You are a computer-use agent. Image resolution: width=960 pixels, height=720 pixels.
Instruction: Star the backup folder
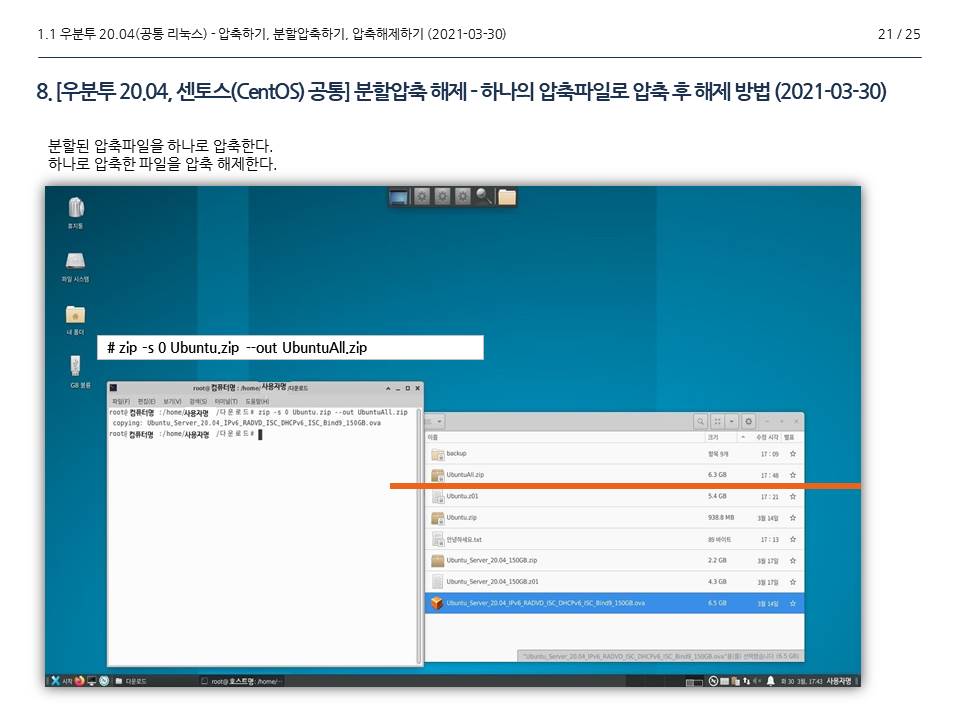[x=793, y=454]
